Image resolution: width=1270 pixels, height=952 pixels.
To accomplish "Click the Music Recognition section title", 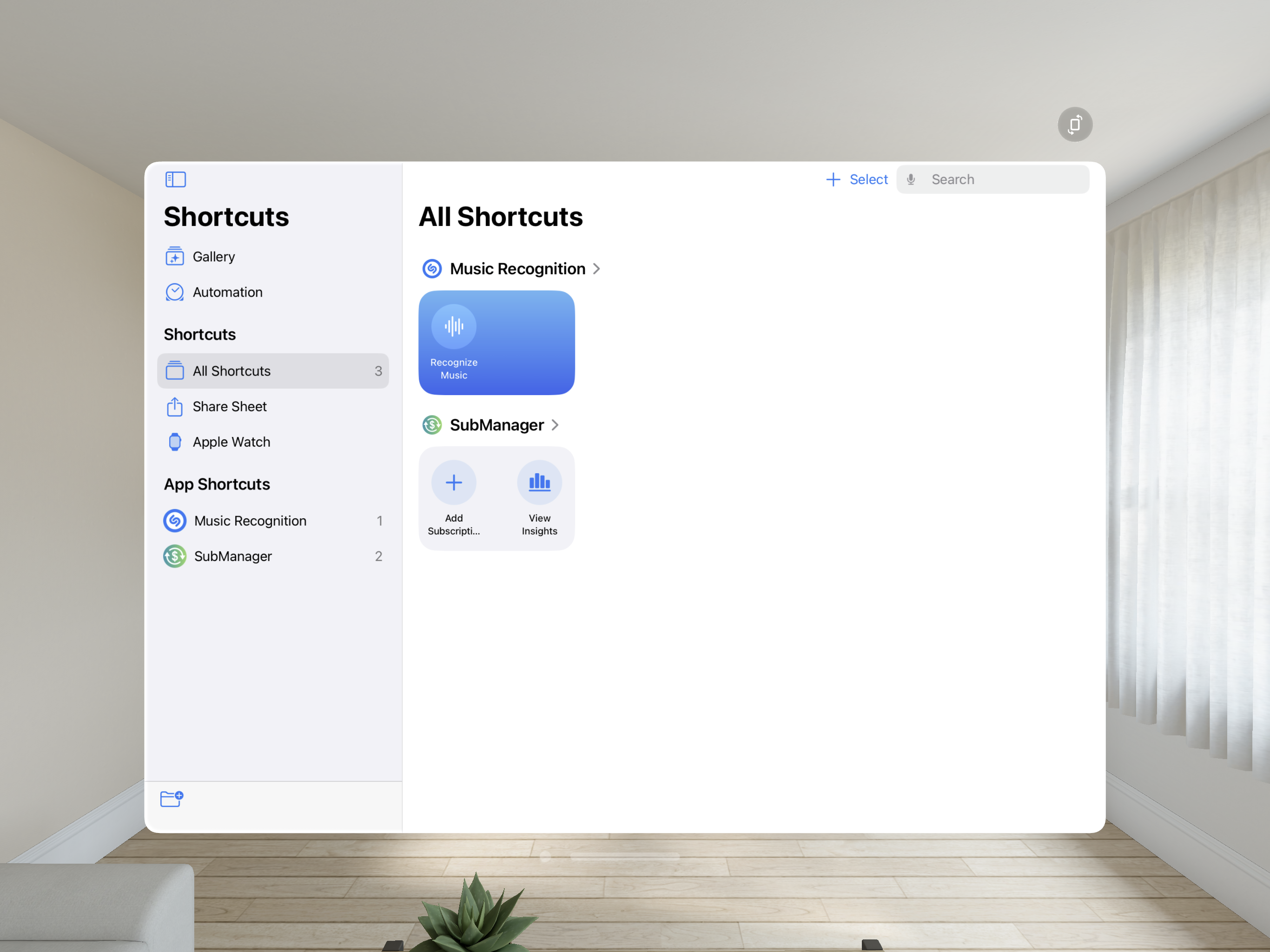I will click(x=518, y=269).
